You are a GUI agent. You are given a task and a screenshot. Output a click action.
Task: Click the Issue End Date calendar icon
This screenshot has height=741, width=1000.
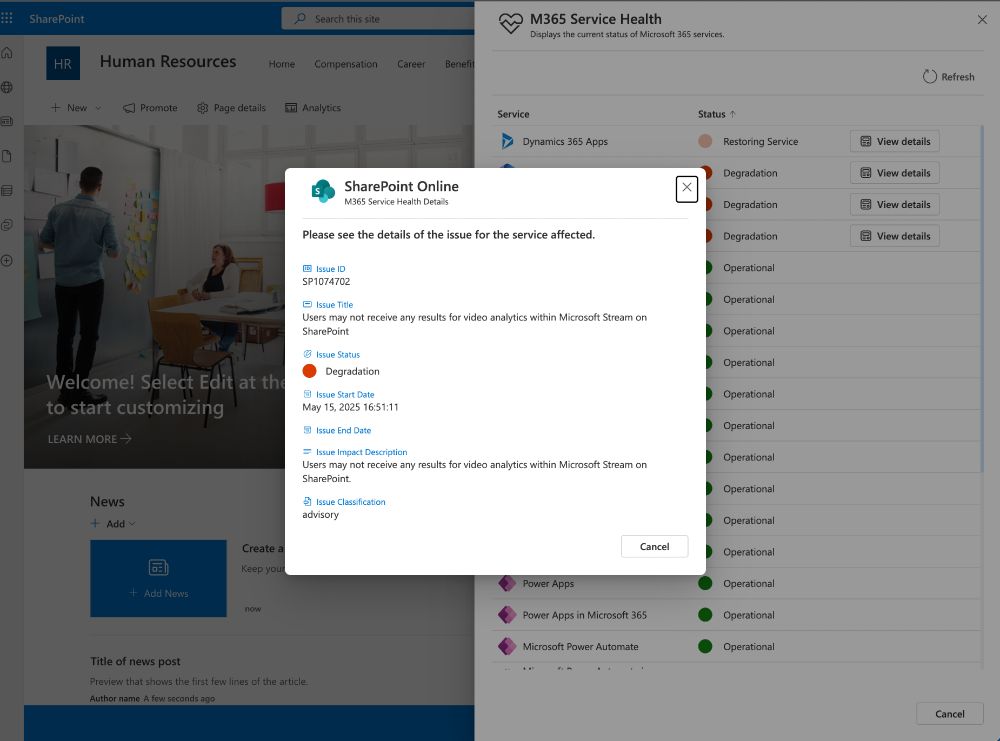click(307, 430)
